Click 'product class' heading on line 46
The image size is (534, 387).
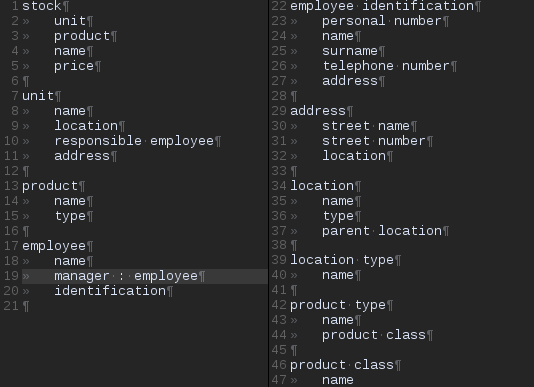[x=342, y=365]
